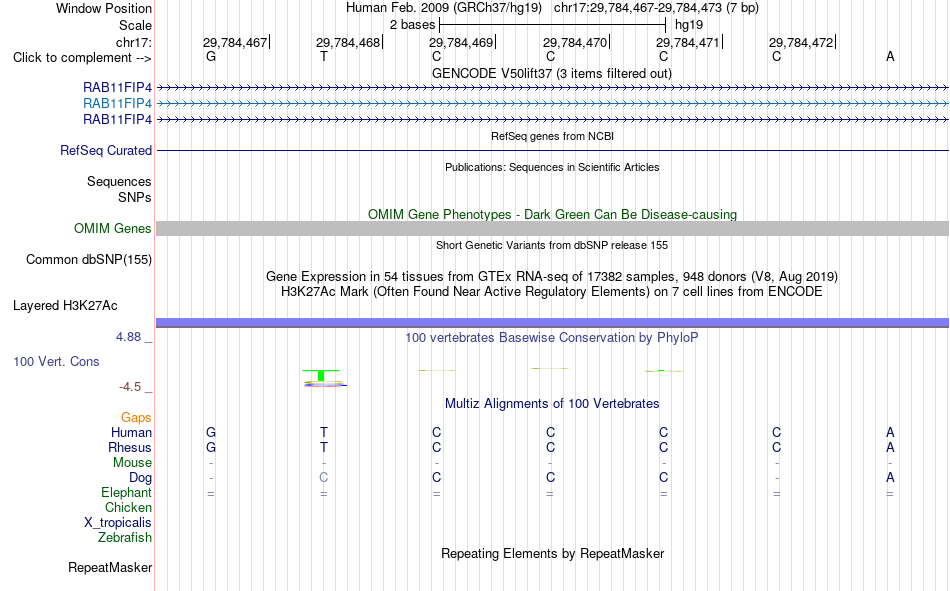Click the 100 Vert. Cons label
This screenshot has width=950, height=591.
pos(56,362)
